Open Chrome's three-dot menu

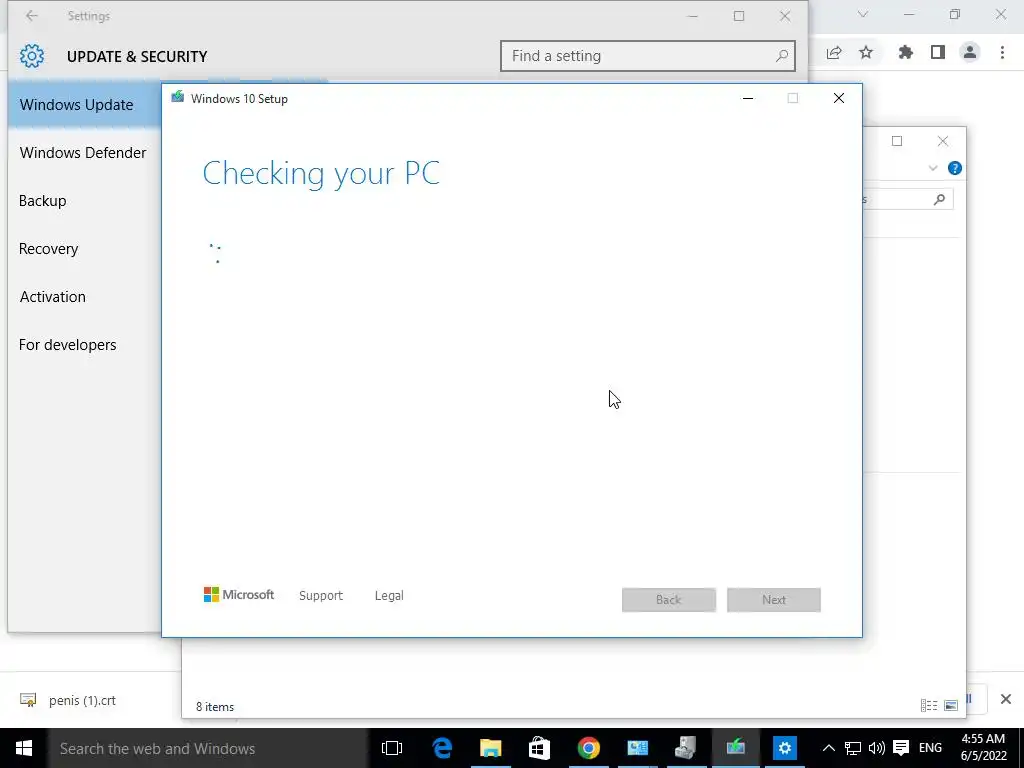tap(1002, 53)
